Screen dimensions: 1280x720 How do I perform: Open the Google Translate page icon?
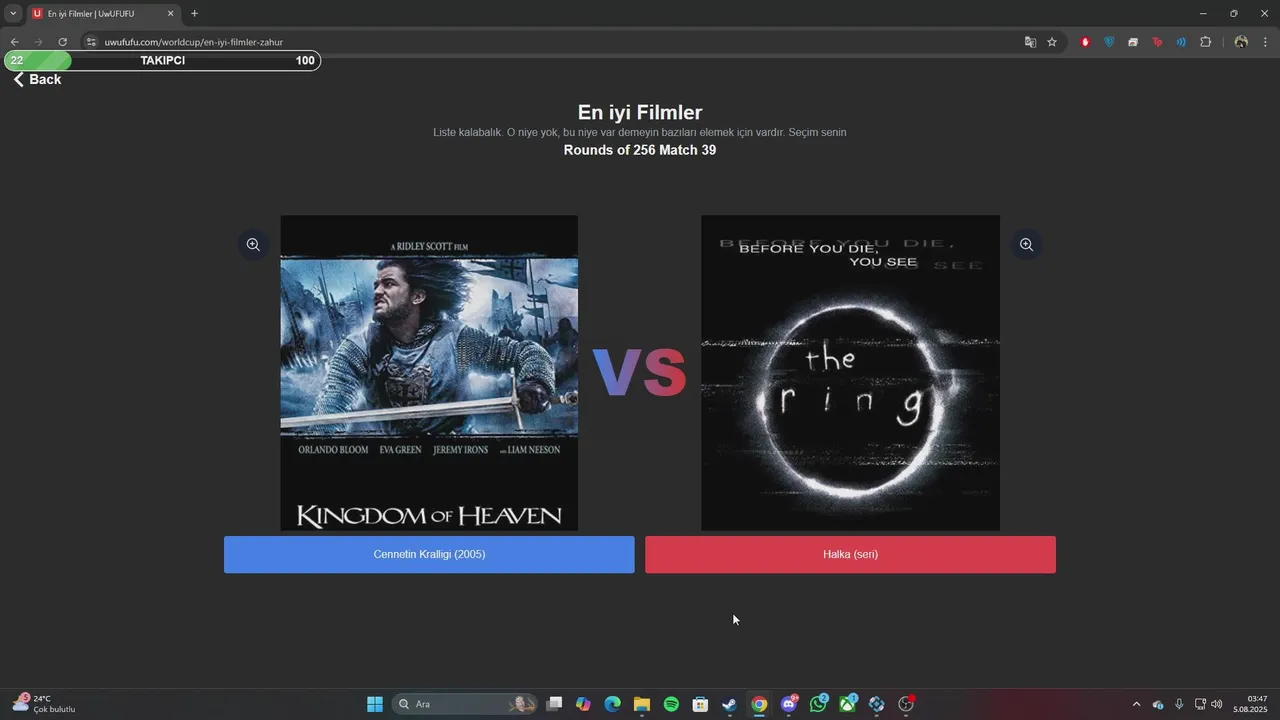[x=1030, y=42]
